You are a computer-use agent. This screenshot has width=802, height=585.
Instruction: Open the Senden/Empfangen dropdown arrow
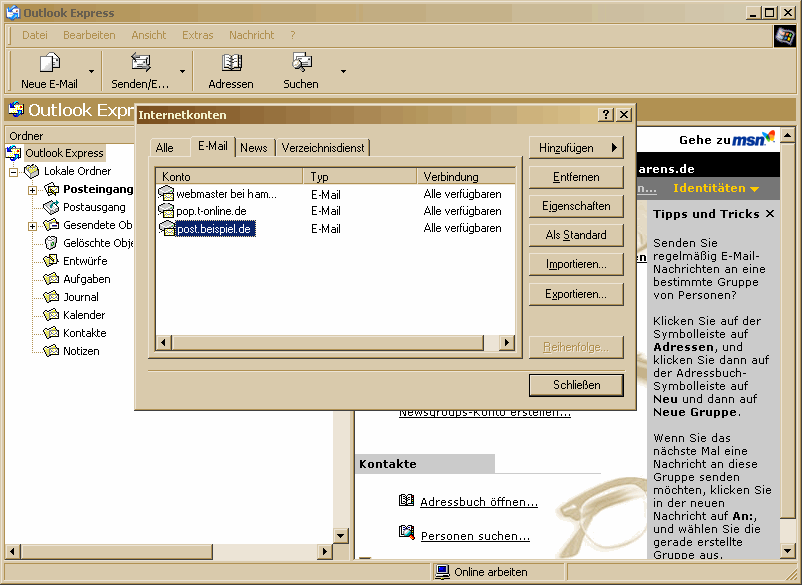[x=182, y=72]
